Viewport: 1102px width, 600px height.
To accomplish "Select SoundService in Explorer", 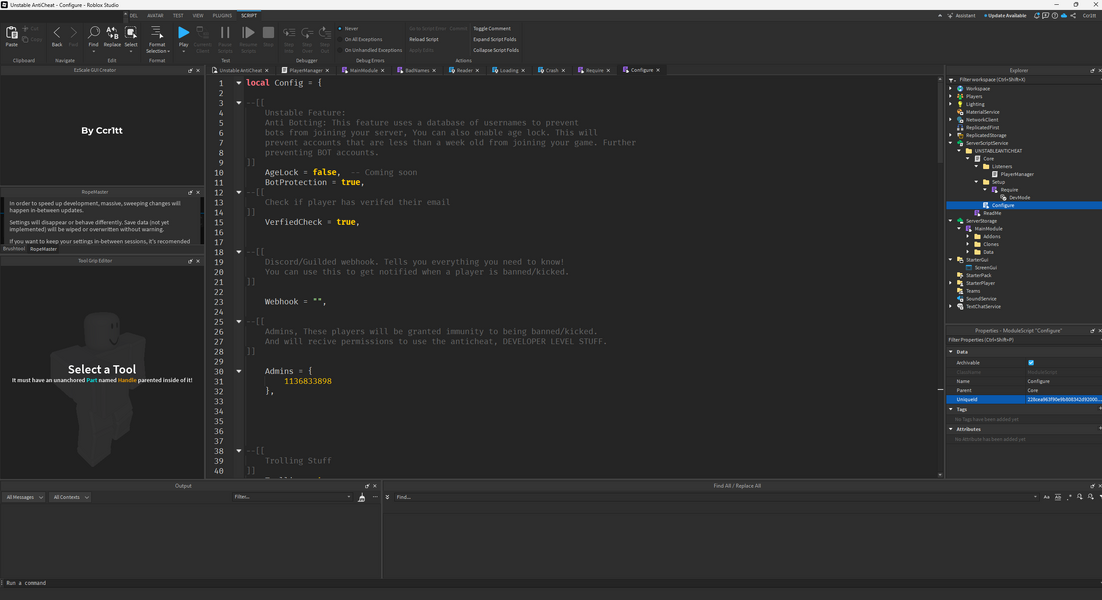I will [980, 299].
